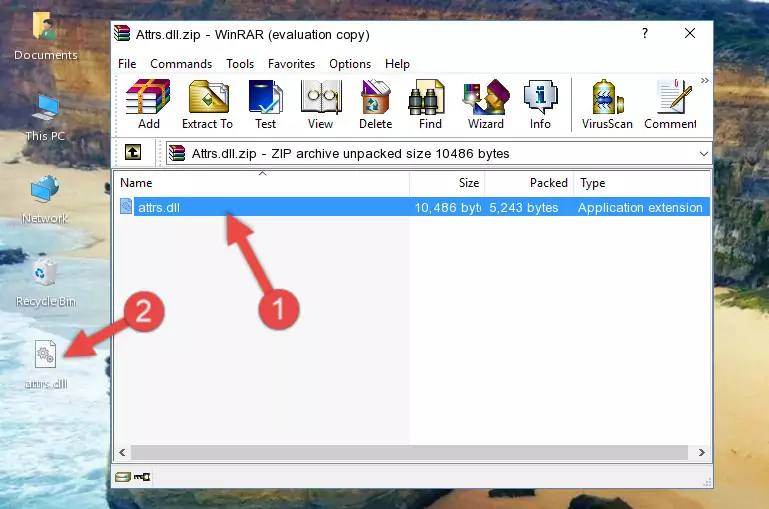Screen dimensions: 769x509
Task: Select the attrs.dll file on desktop
Action: tap(46, 365)
